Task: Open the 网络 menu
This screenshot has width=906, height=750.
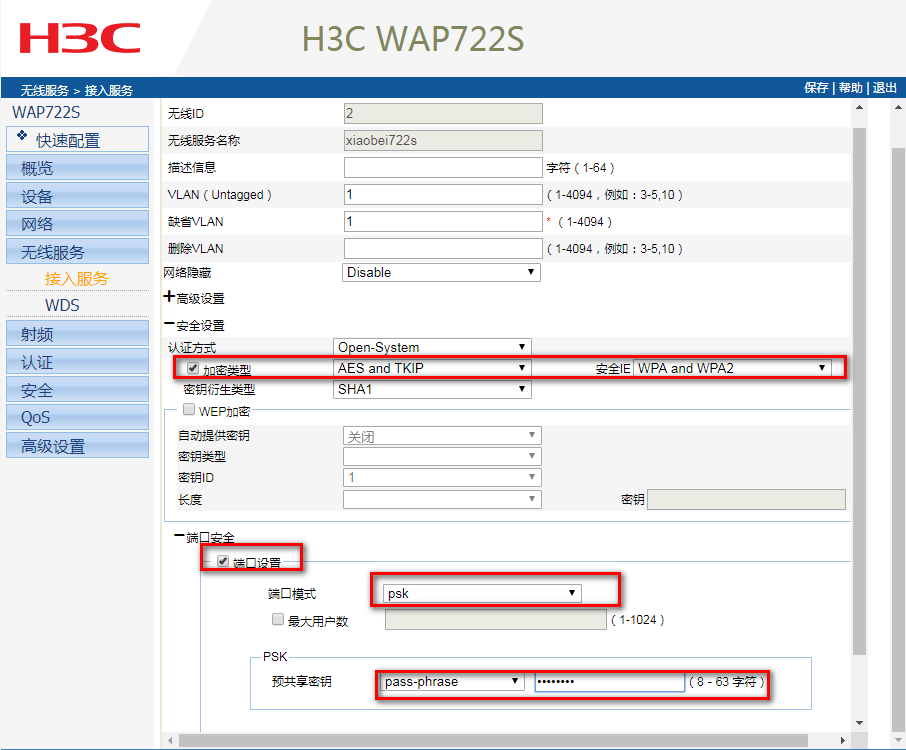Action: click(77, 223)
